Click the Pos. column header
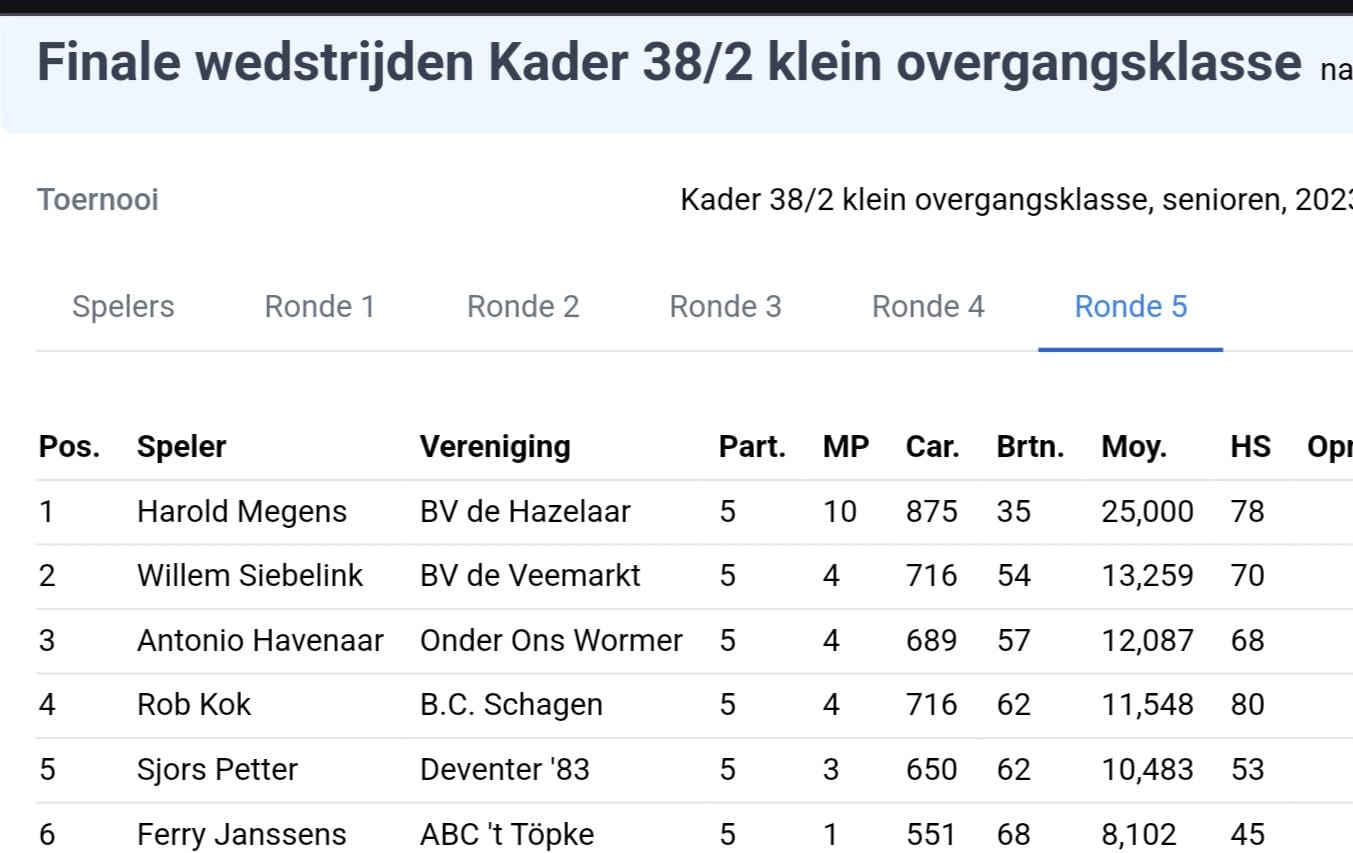This screenshot has height=853, width=1353. tap(70, 447)
